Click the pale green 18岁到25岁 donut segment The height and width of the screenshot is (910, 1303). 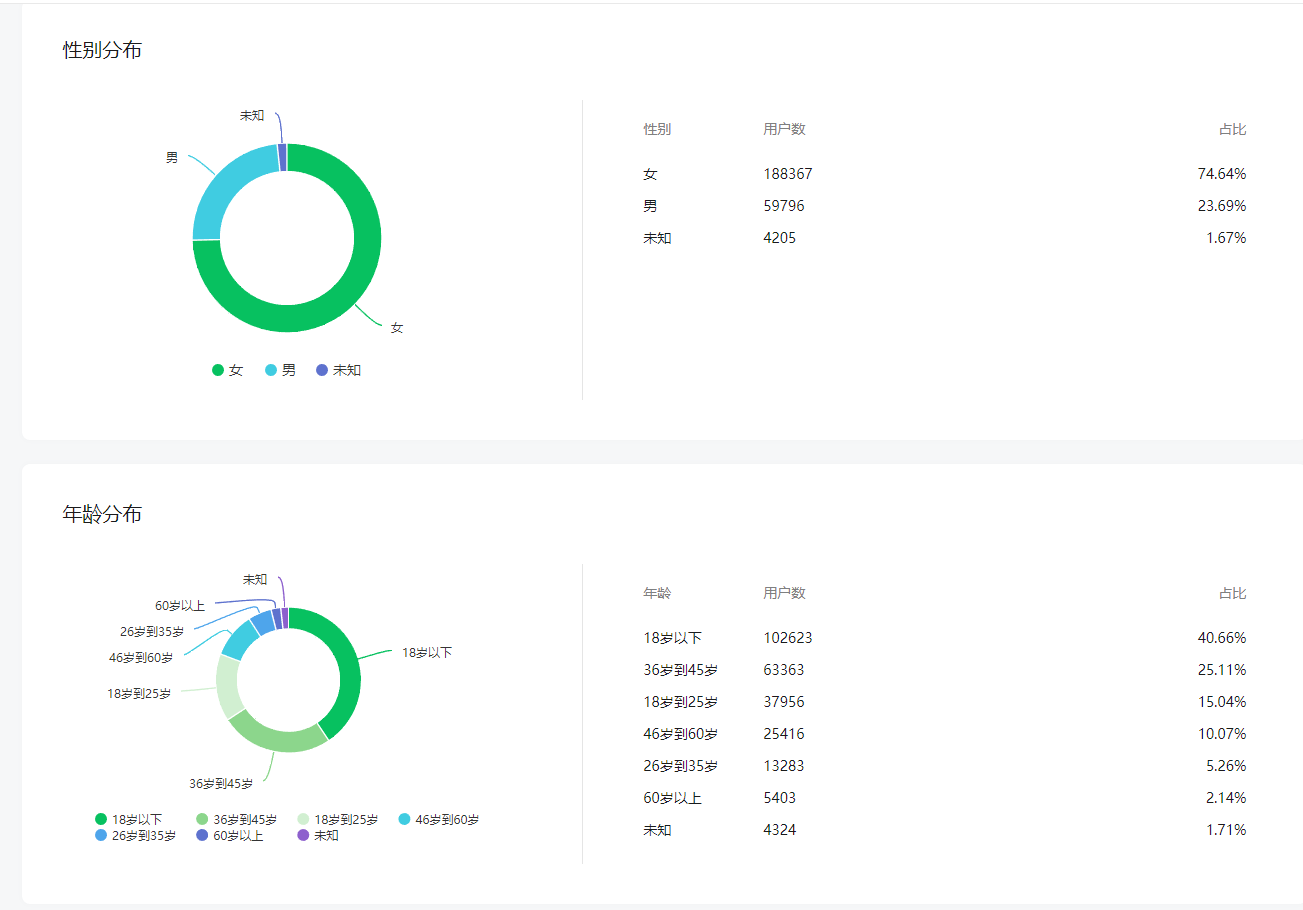(227, 688)
